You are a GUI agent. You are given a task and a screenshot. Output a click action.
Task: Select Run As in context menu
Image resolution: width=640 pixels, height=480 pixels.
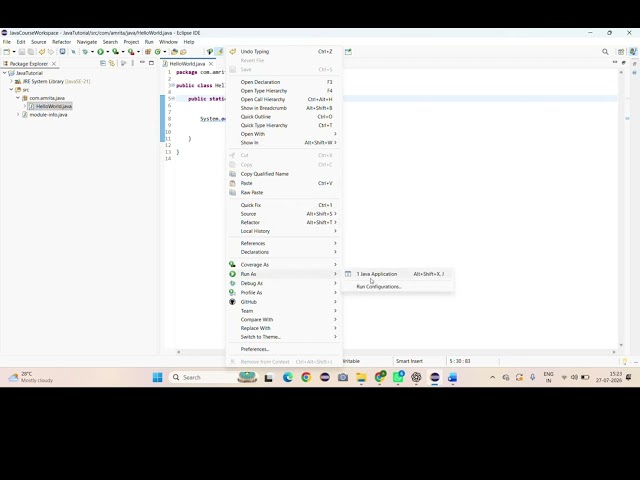click(284, 274)
